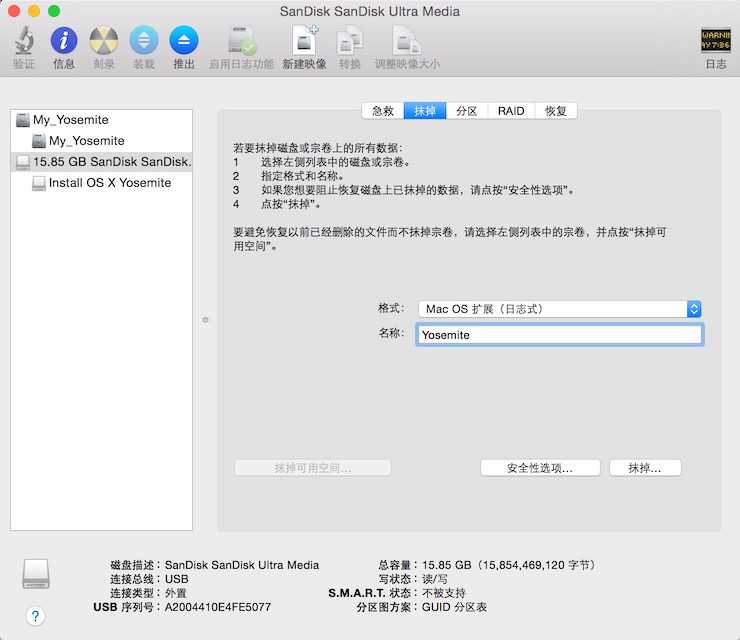The image size is (740, 640).
Task: Click write status 读/写 value
Action: coord(435,579)
